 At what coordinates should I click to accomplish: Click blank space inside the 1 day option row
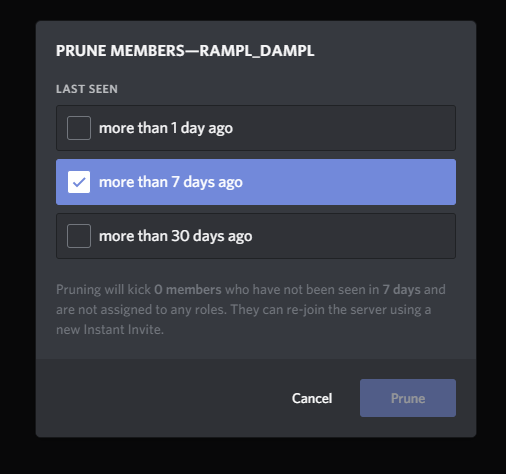[343, 128]
